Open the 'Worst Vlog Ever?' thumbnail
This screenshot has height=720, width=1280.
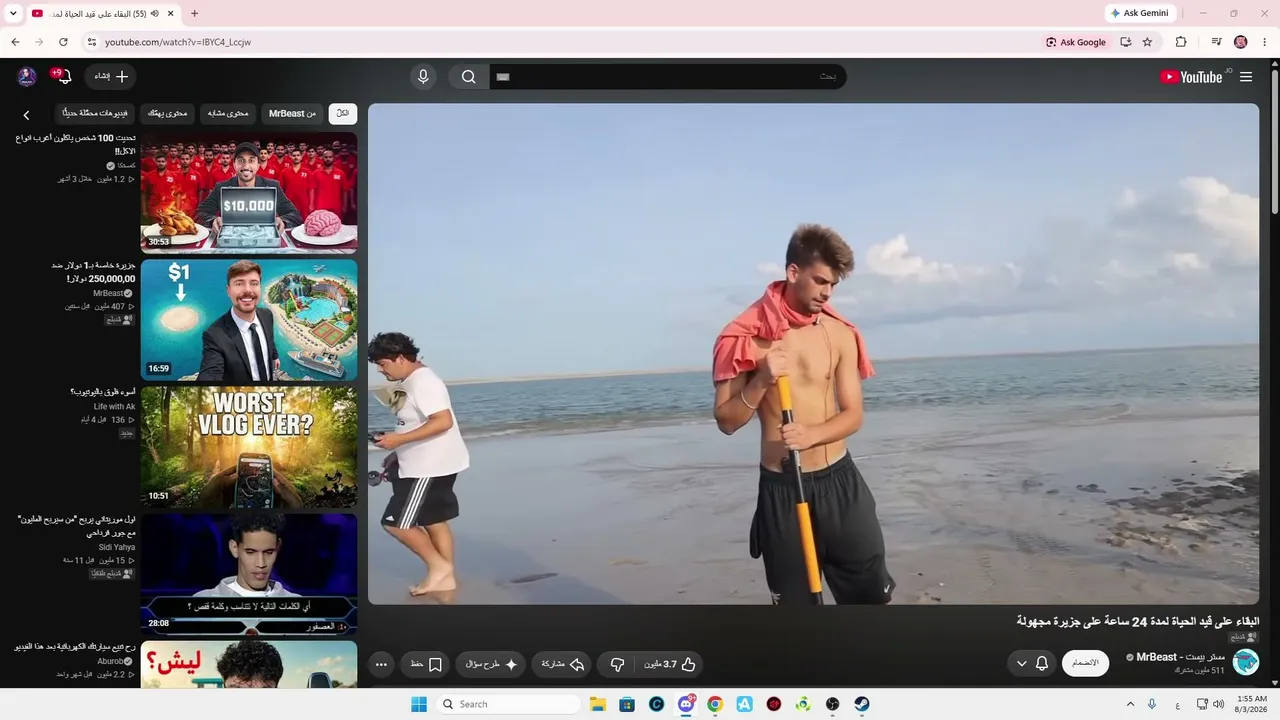click(249, 447)
